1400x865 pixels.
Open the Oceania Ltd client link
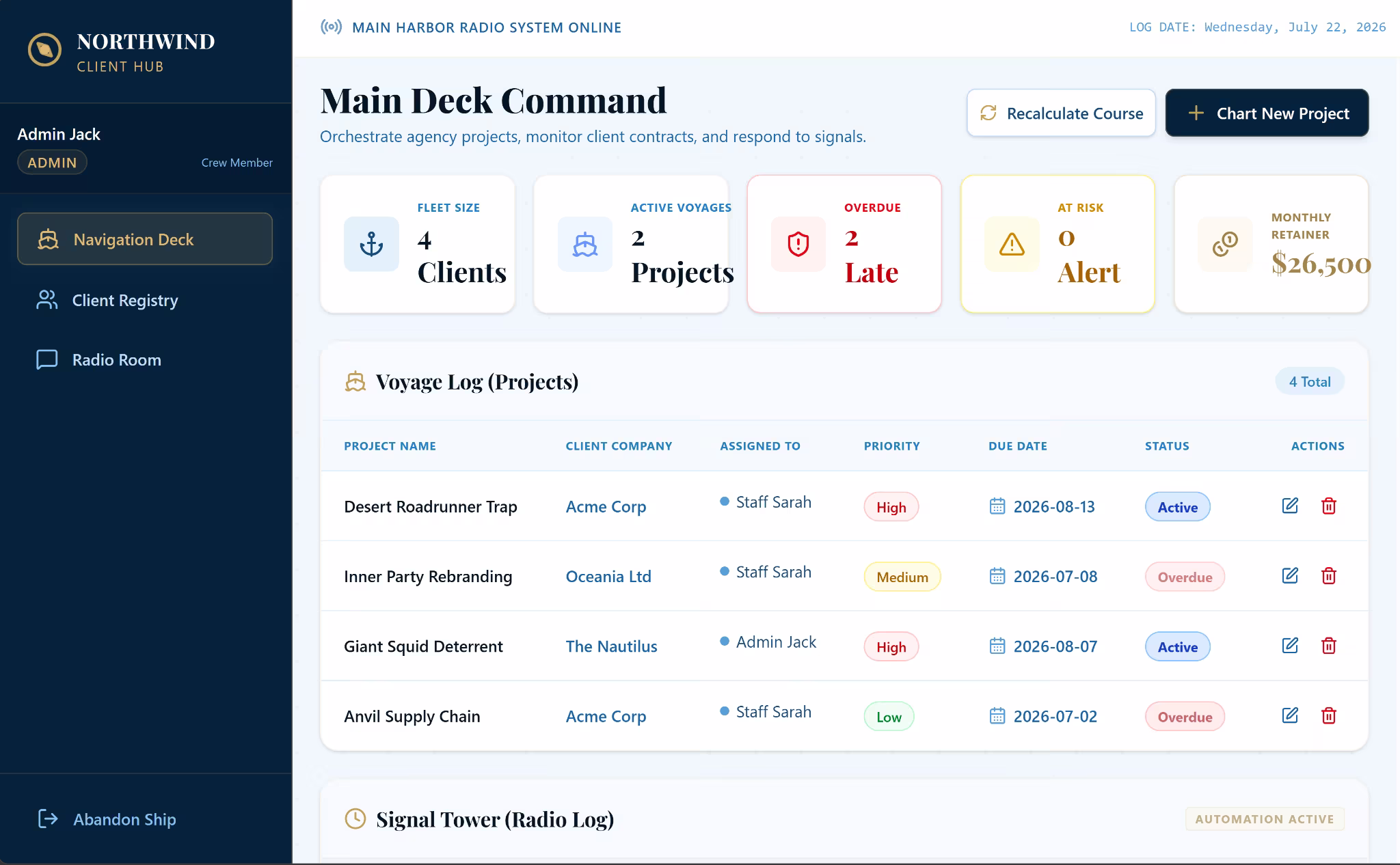tap(608, 576)
